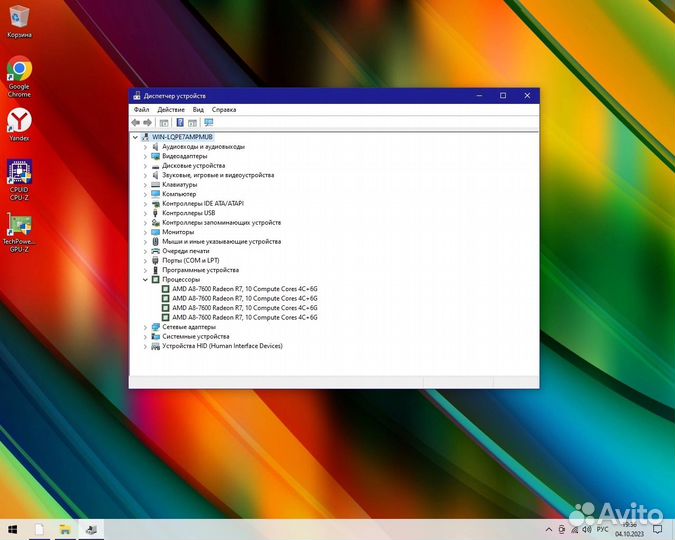Open the notification center icon
This screenshot has height=540, width=675.
pos(657,529)
